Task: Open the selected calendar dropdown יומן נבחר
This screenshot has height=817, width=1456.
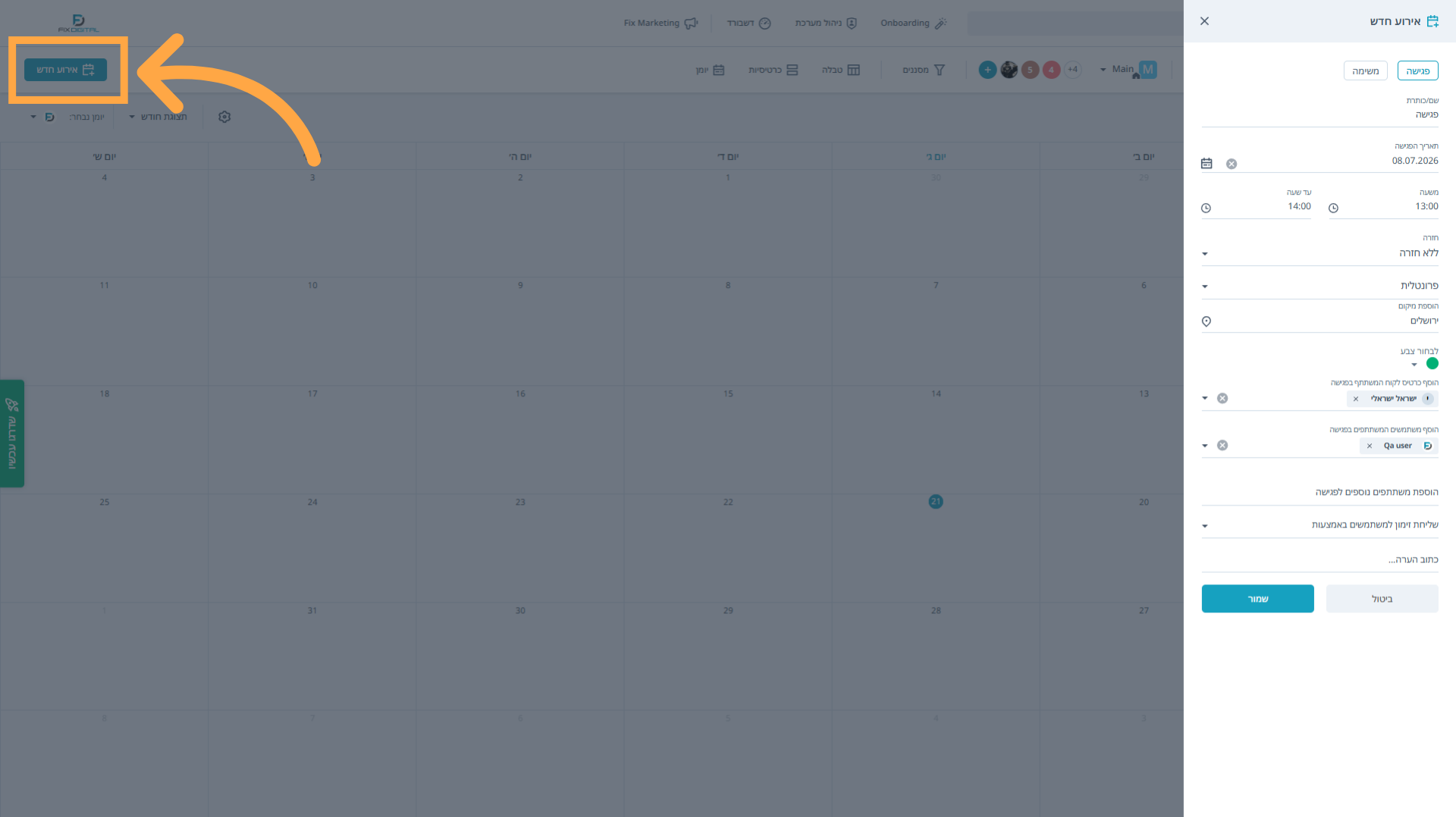Action: [67, 117]
